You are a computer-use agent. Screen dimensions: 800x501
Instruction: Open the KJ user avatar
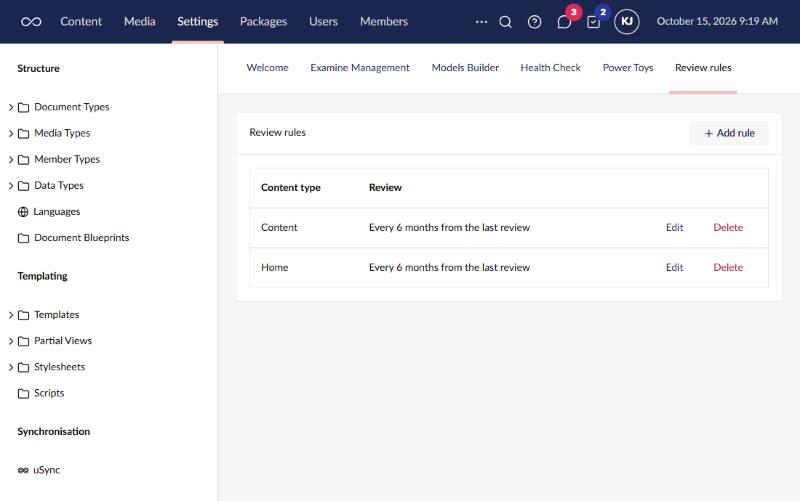pos(627,21)
